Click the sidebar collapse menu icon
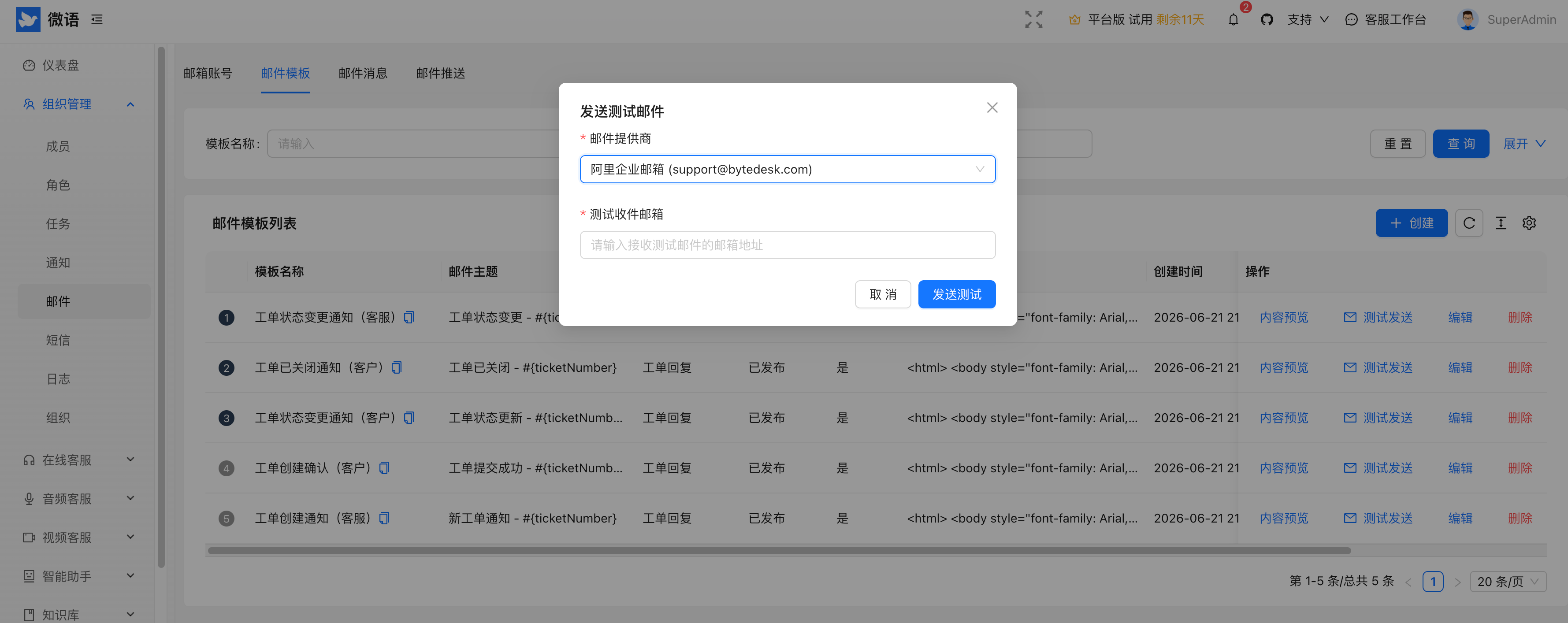Viewport: 1568px width, 623px height. [x=97, y=19]
